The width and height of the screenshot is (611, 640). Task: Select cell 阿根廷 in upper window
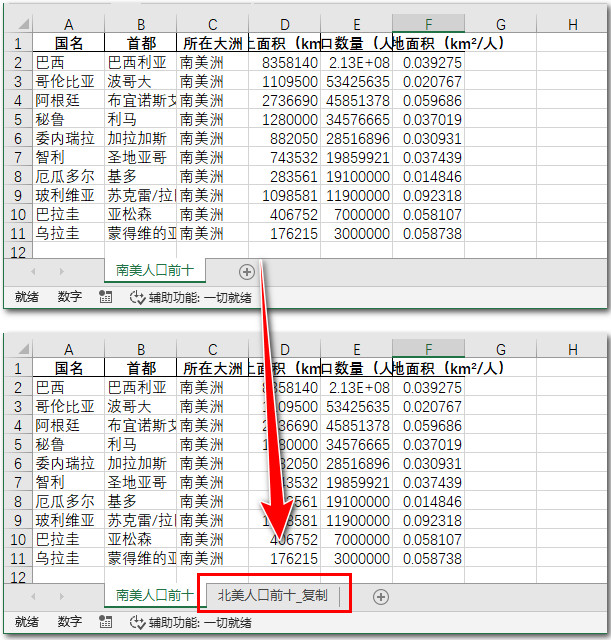(x=69, y=100)
